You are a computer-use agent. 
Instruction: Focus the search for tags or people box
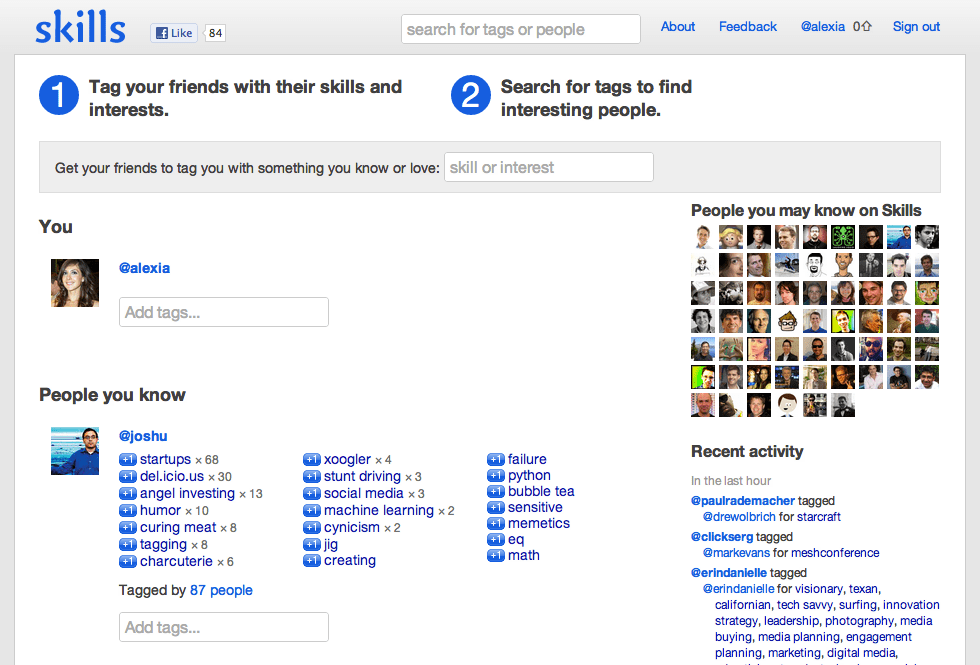520,29
